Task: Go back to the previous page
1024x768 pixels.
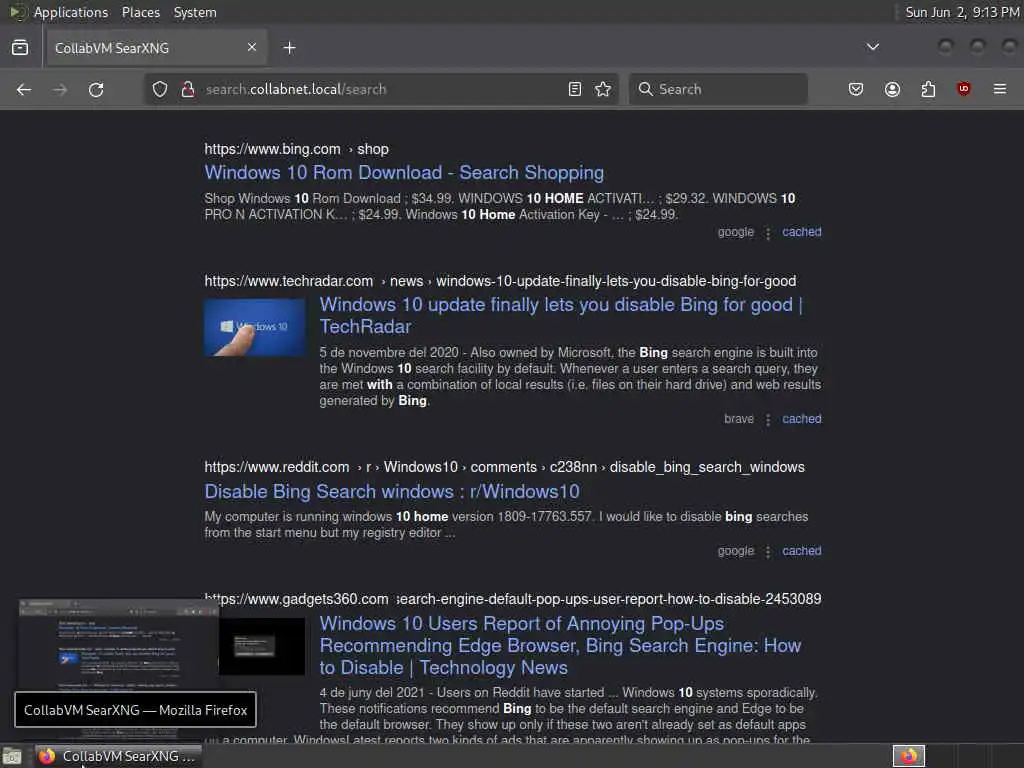Action: pyautogui.click(x=24, y=89)
